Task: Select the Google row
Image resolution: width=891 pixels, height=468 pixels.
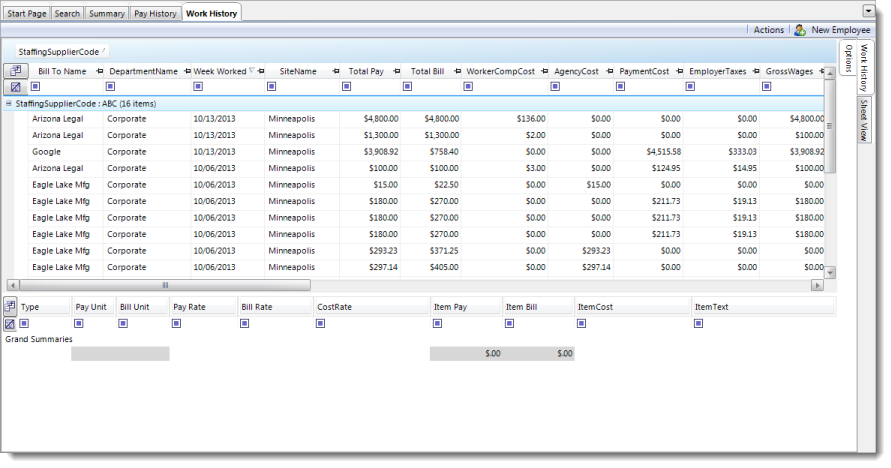Action: click(426, 152)
